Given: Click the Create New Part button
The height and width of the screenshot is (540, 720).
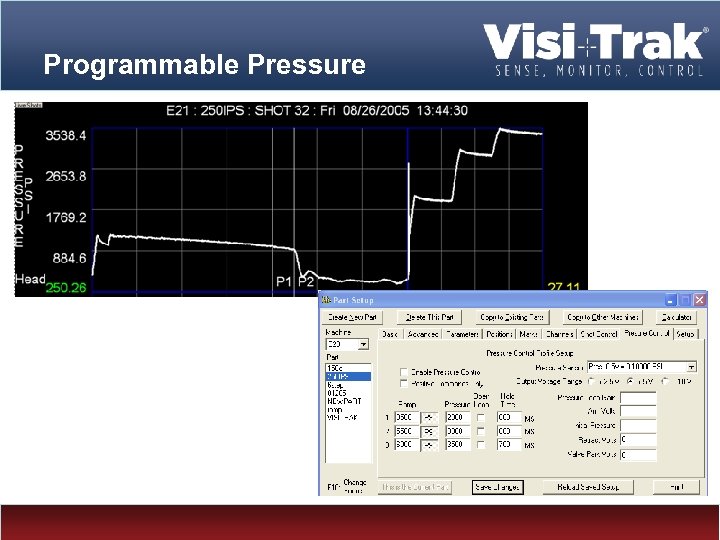Looking at the screenshot, I should [352, 317].
